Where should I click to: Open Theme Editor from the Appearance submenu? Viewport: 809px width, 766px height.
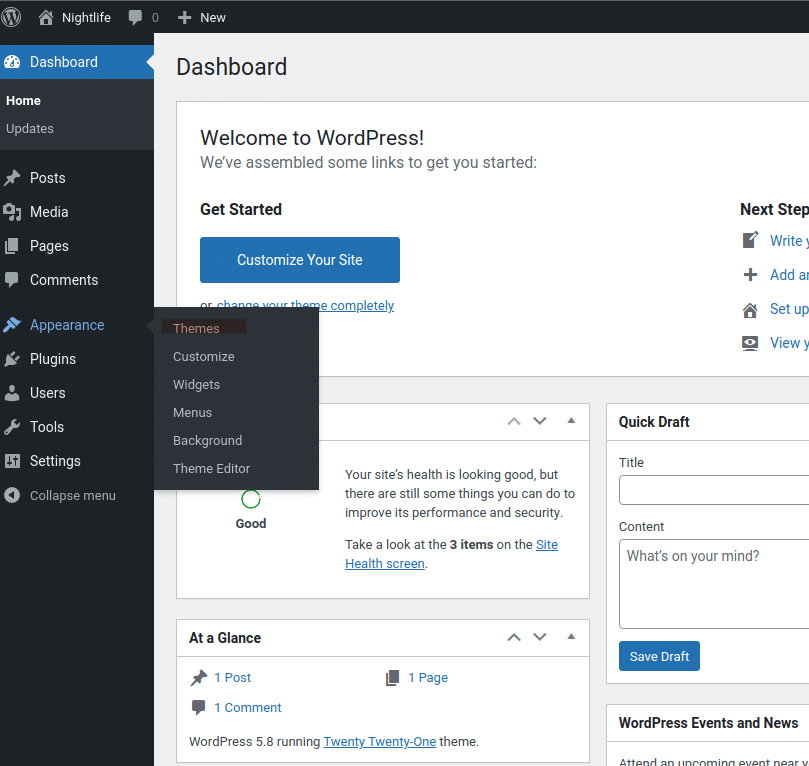(210, 468)
